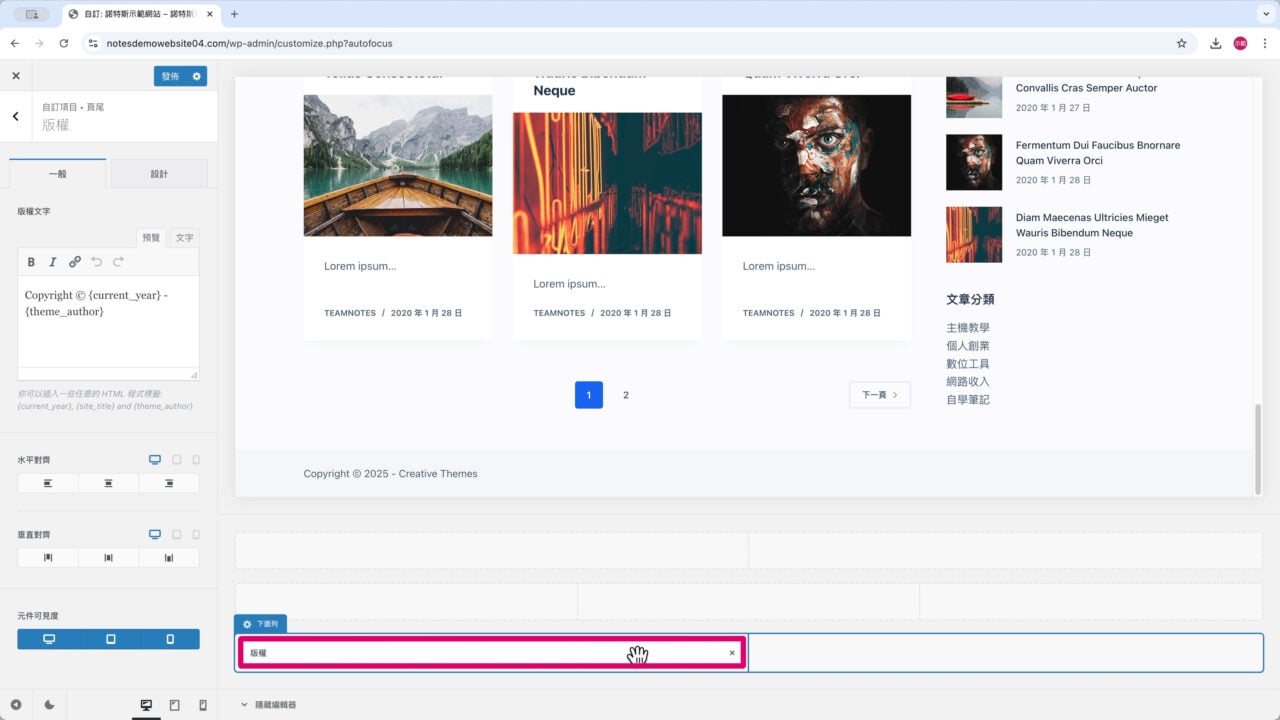Image resolution: width=1280 pixels, height=720 pixels.
Task: Open the 下置列 bottom row settings
Action: coord(260,624)
